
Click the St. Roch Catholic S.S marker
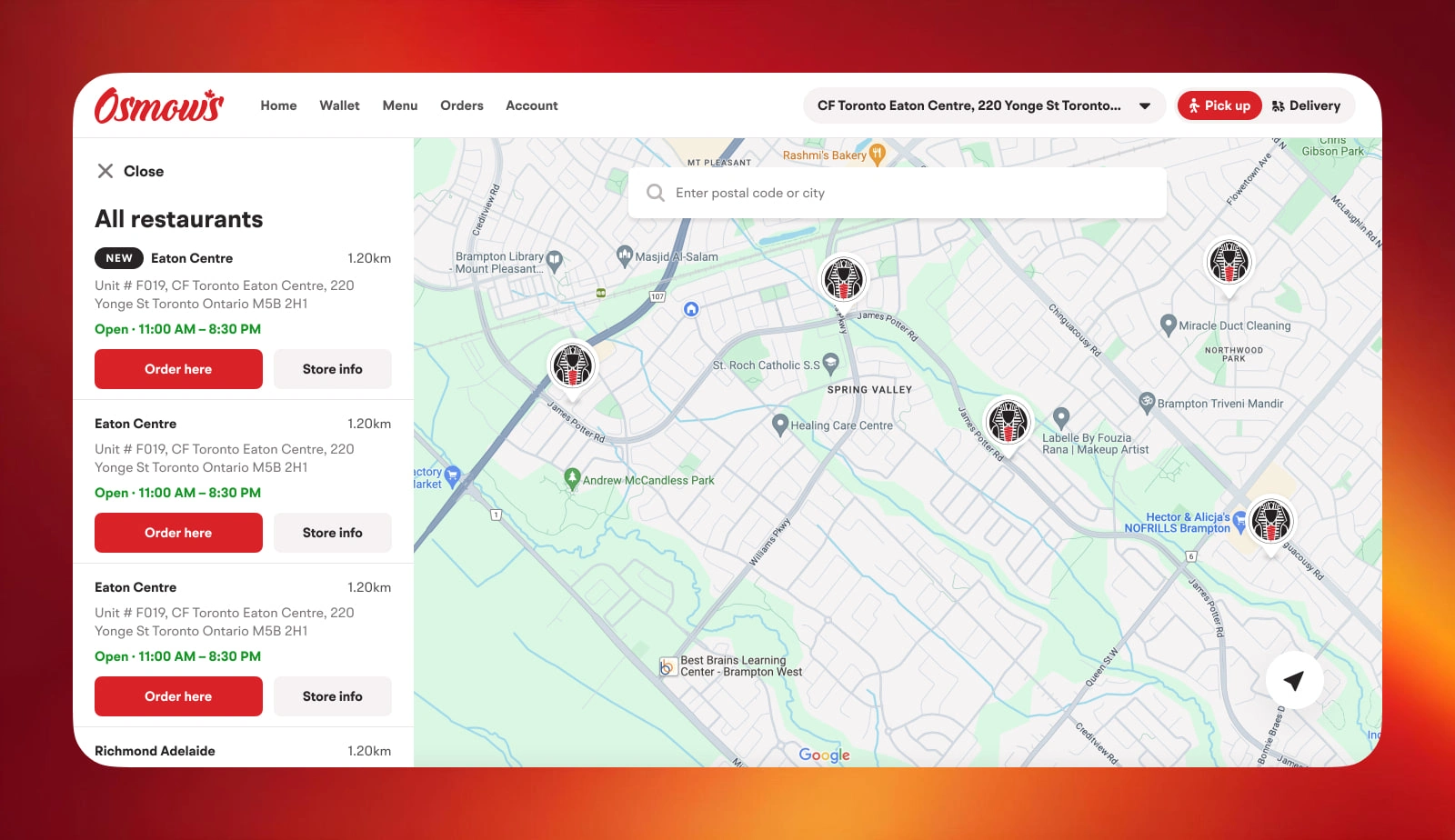[830, 365]
